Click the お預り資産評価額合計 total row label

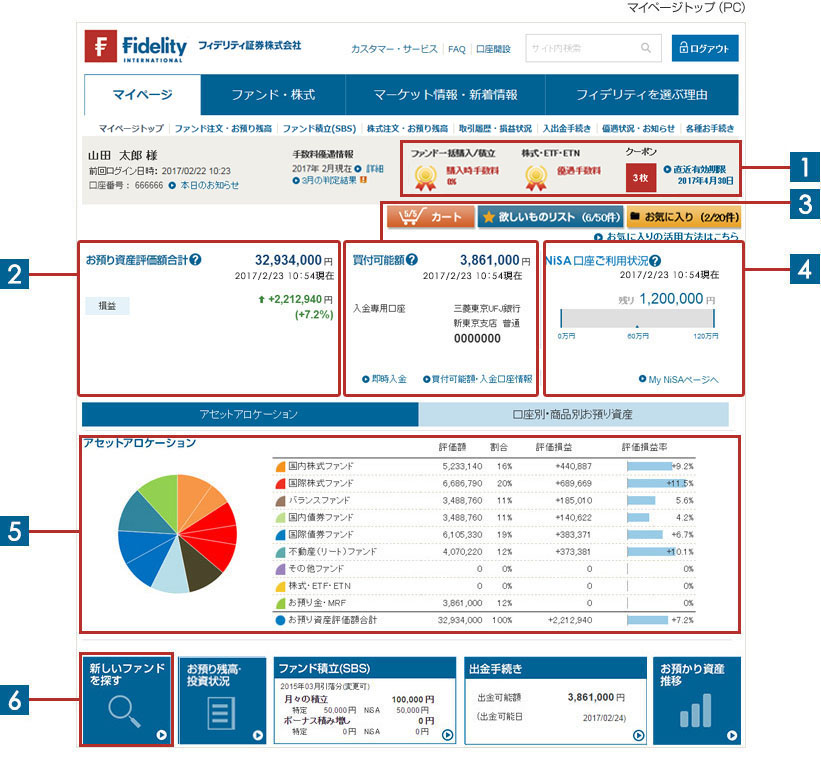pos(332,620)
